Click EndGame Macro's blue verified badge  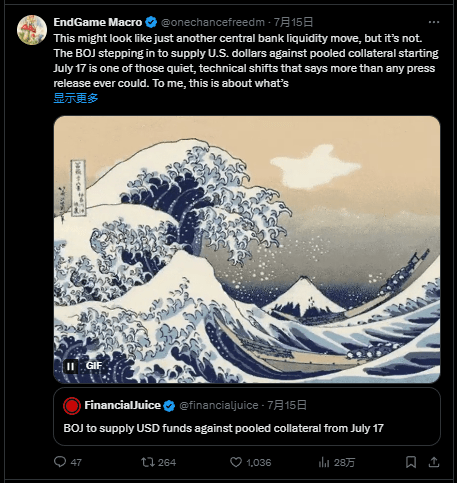coord(151,22)
